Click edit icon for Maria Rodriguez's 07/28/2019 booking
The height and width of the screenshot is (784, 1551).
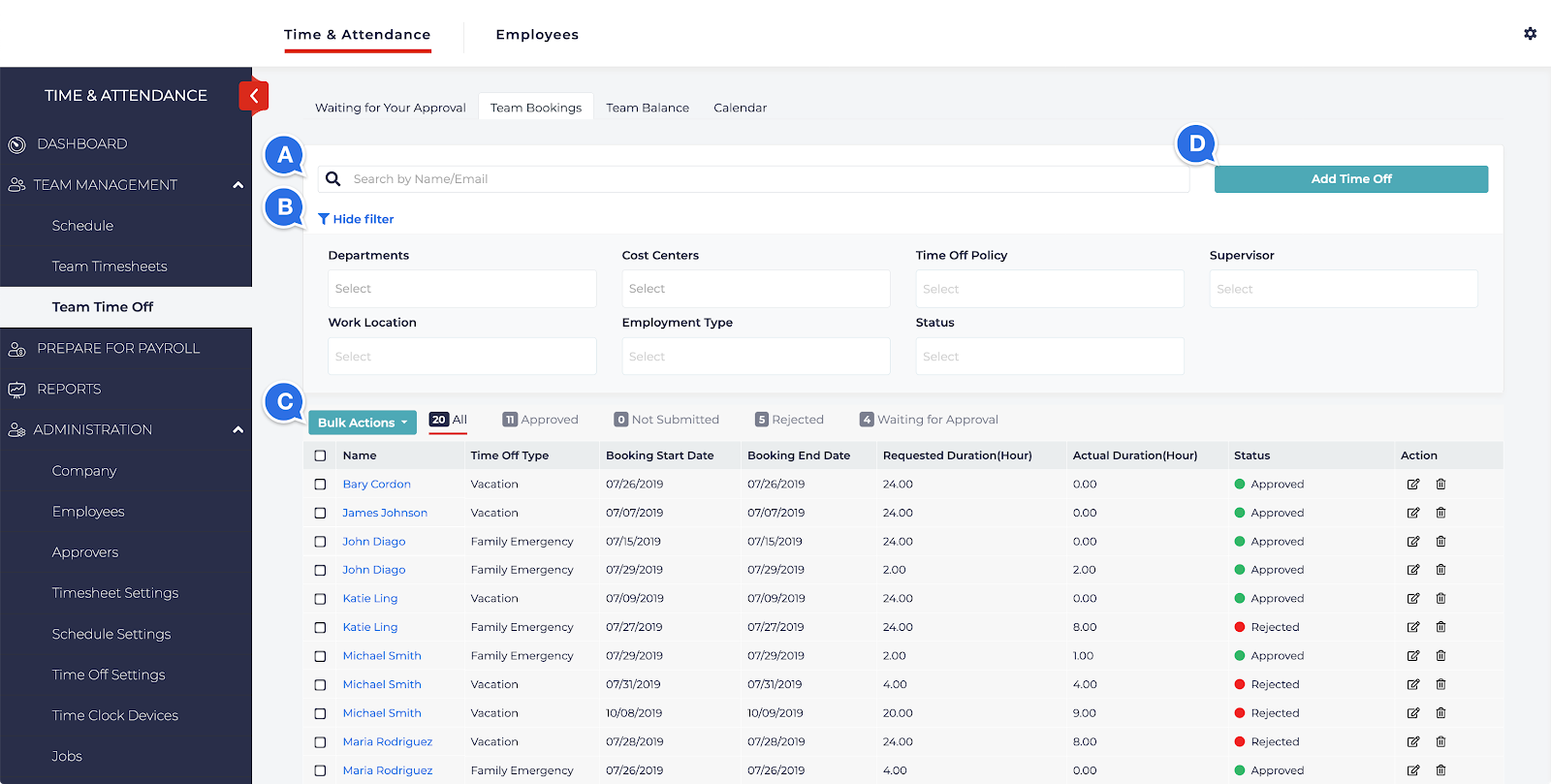point(1413,742)
